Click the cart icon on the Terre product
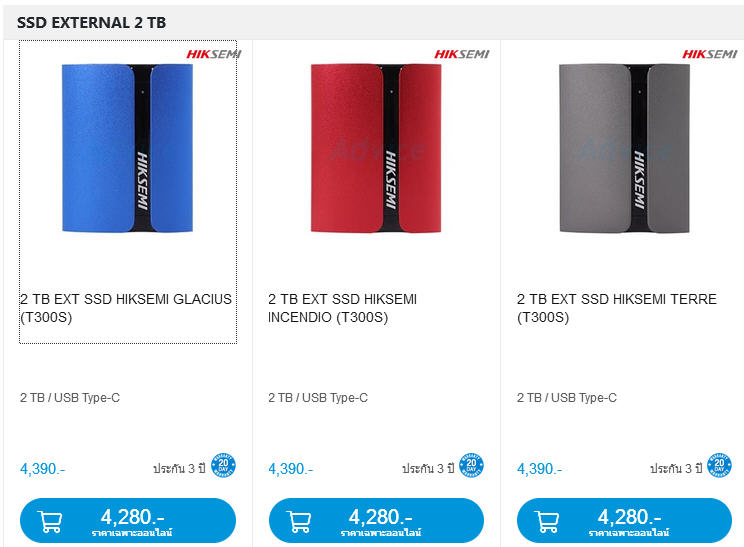 (547, 521)
